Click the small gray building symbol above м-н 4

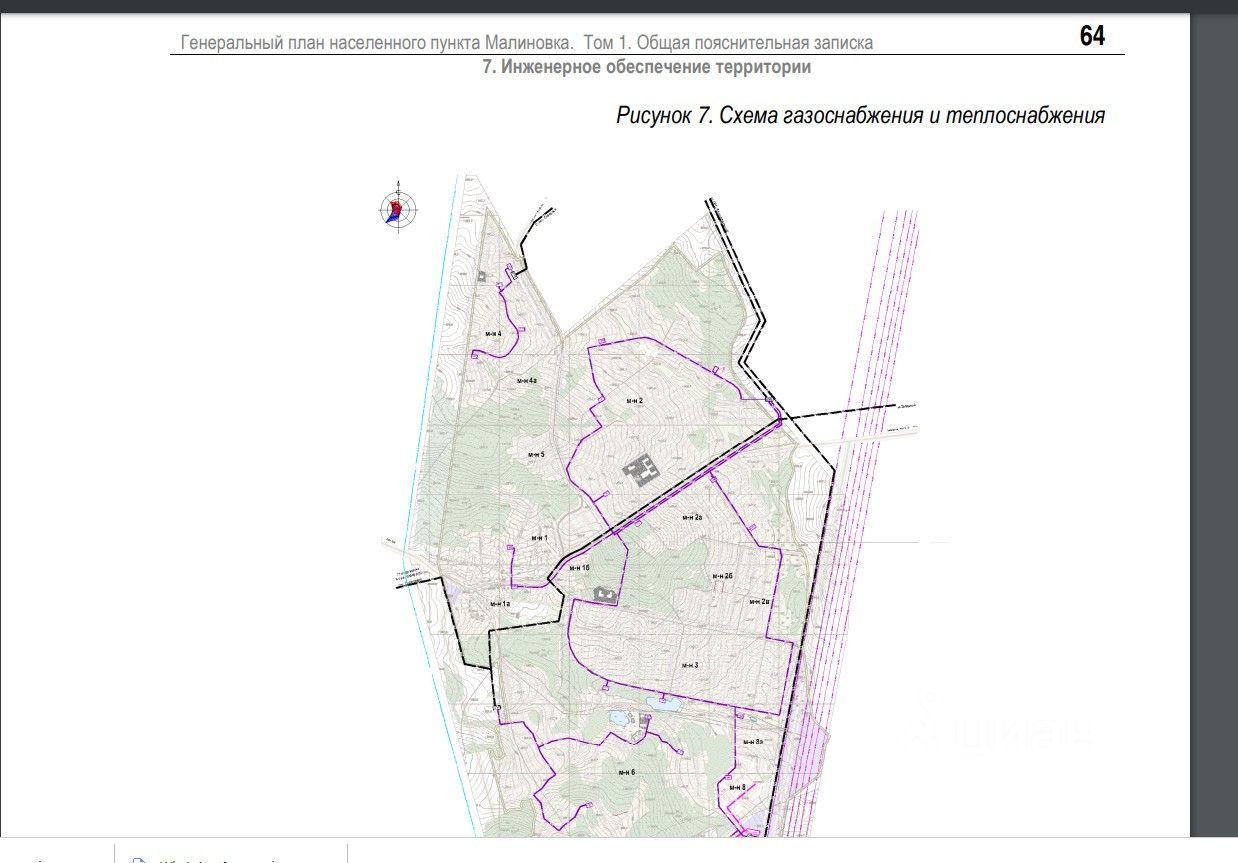tap(482, 276)
